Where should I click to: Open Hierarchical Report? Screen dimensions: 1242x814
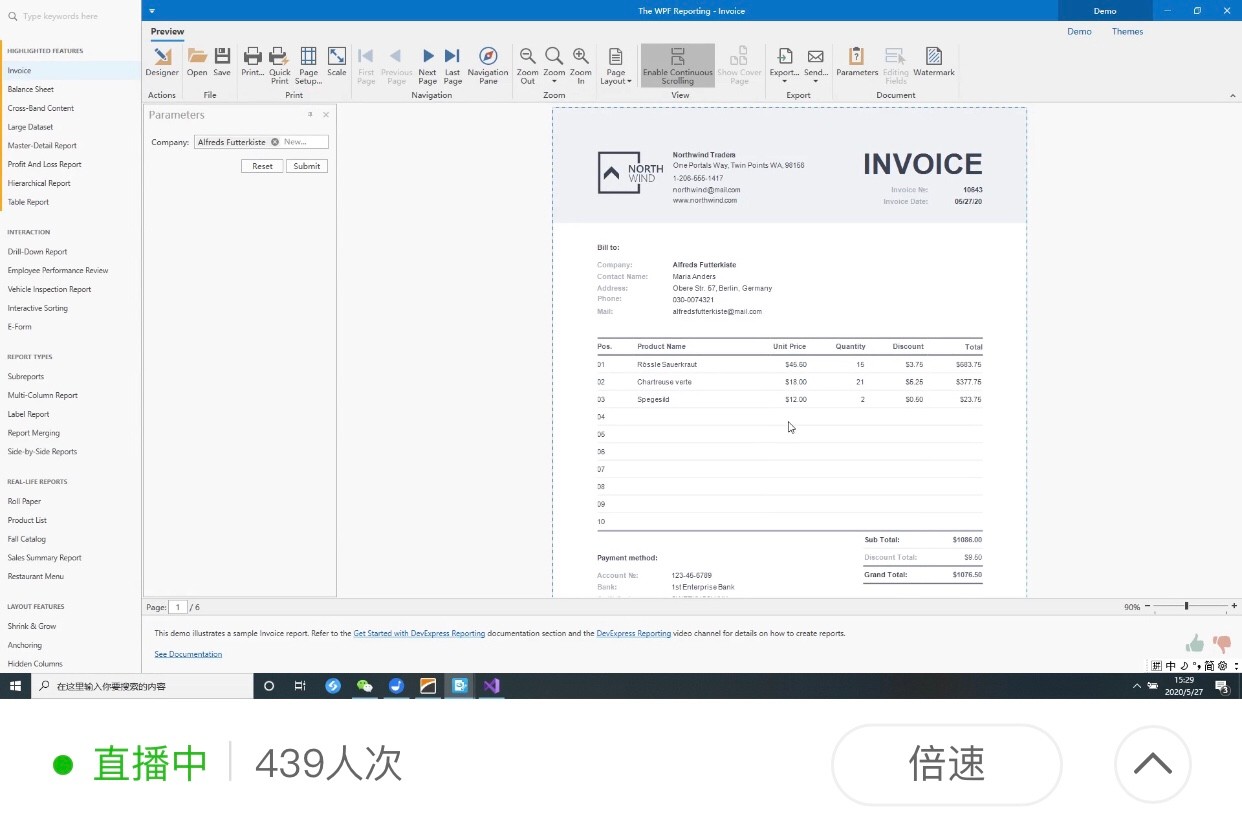point(70,183)
